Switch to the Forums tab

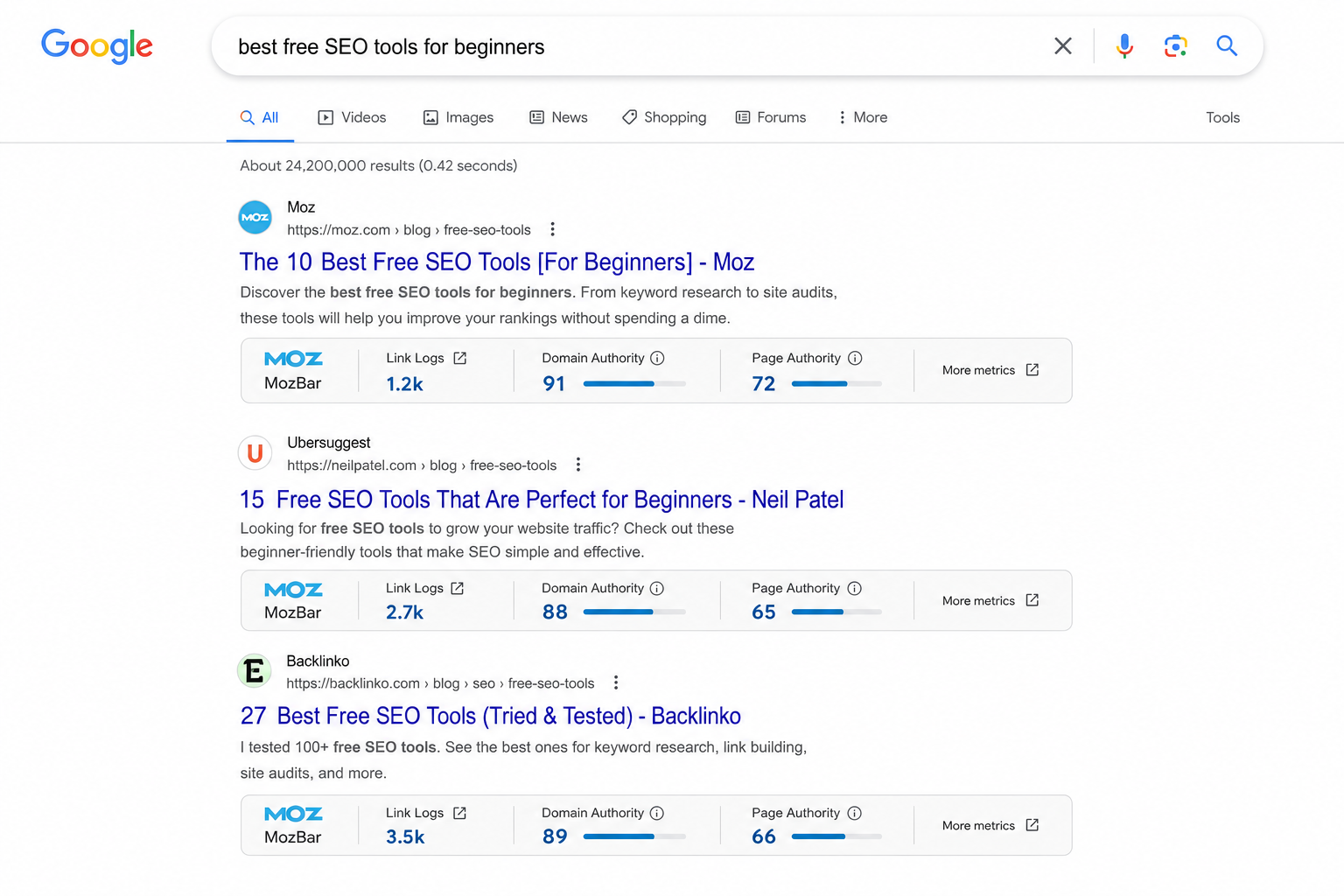(771, 117)
